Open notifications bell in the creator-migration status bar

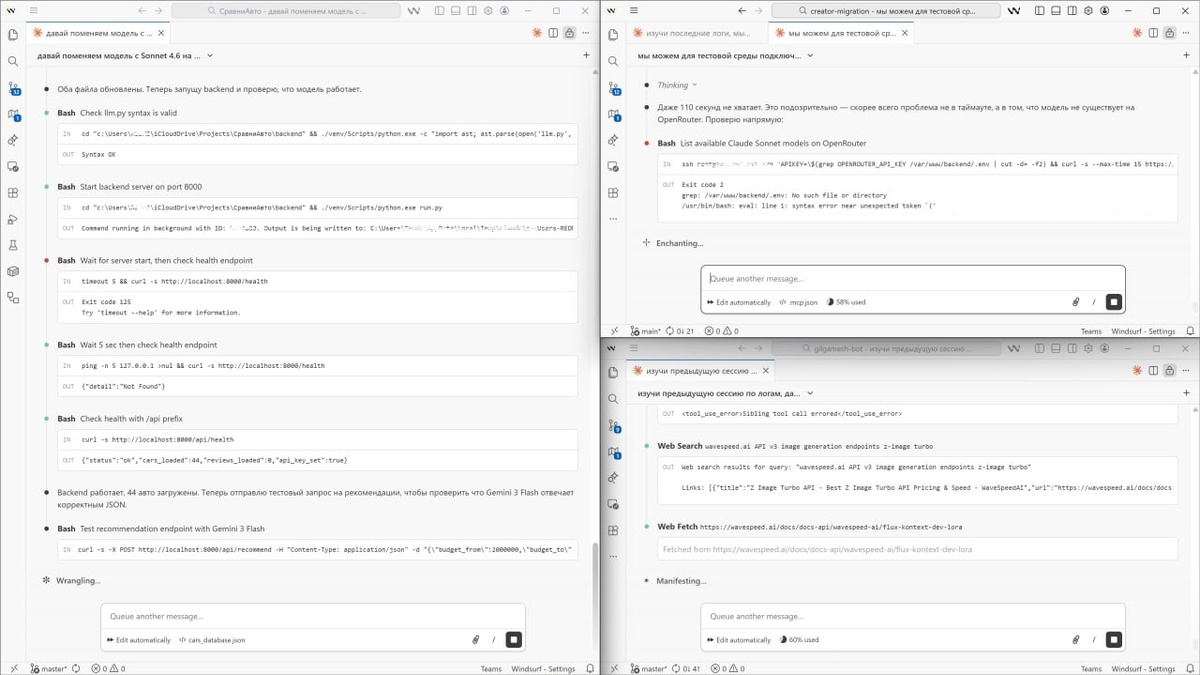1190,331
